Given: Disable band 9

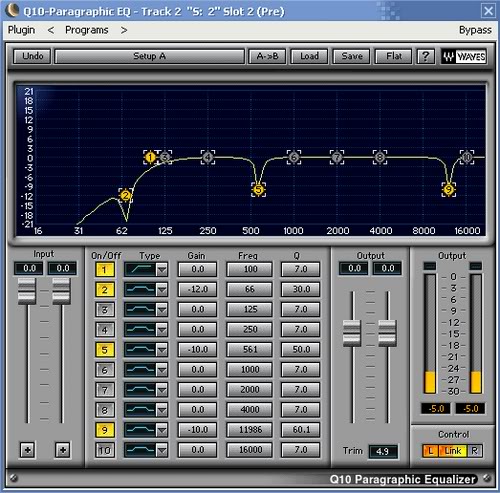Looking at the screenshot, I should [x=105, y=430].
